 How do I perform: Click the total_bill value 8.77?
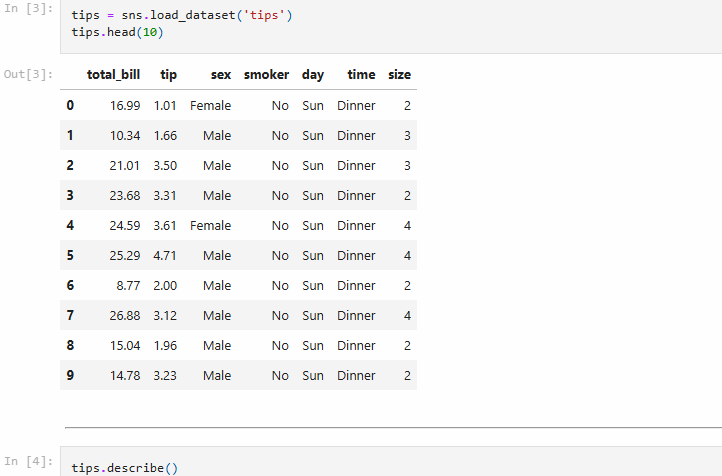[x=130, y=286]
